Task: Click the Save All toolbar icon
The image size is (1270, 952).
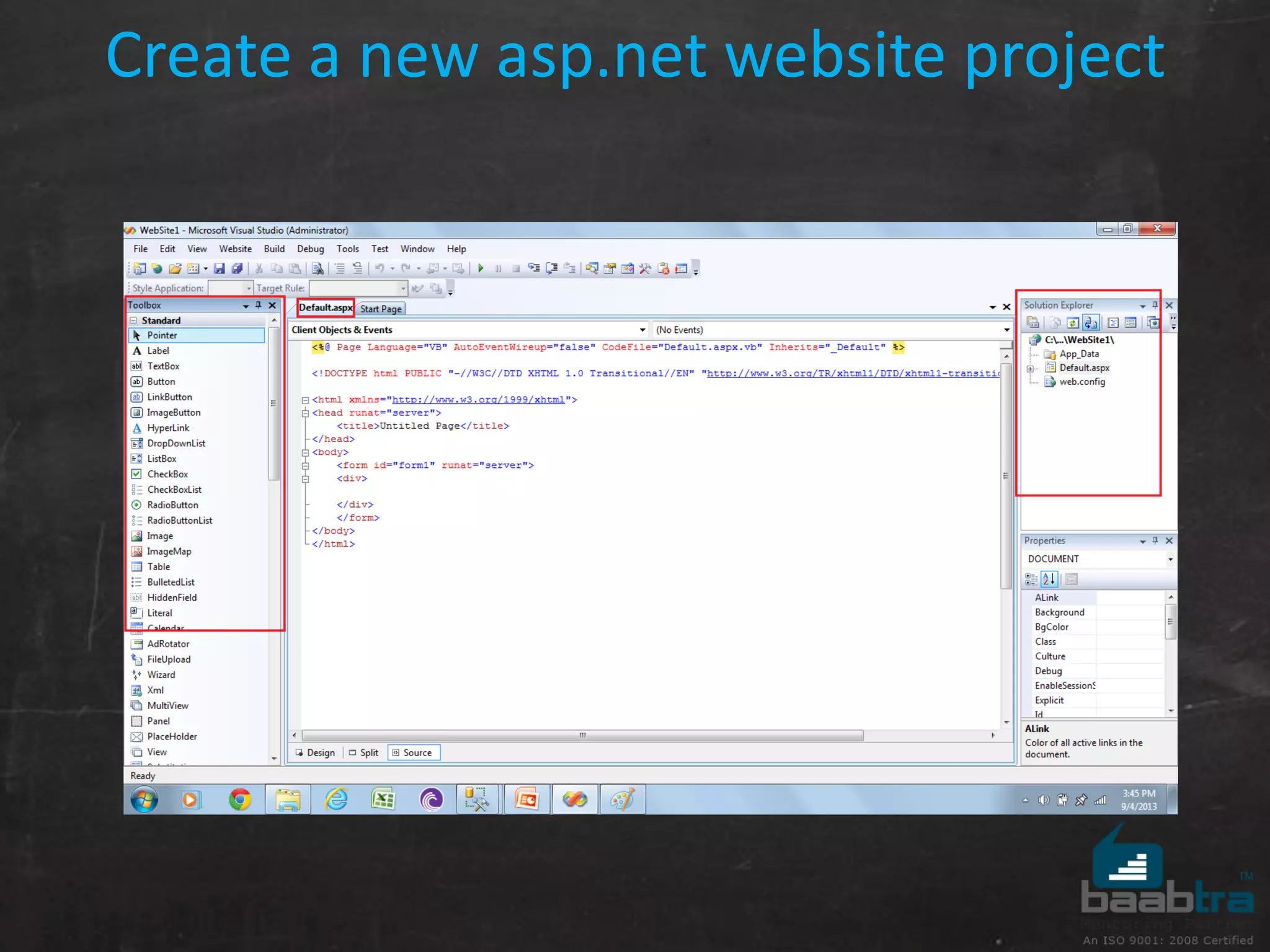Action: click(x=237, y=268)
